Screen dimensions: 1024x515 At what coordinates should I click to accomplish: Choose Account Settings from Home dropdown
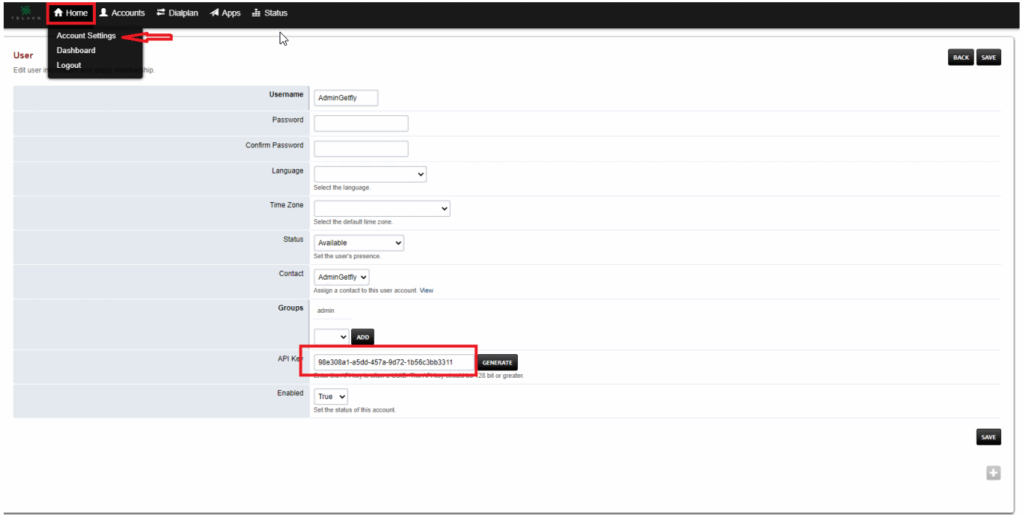click(86, 36)
